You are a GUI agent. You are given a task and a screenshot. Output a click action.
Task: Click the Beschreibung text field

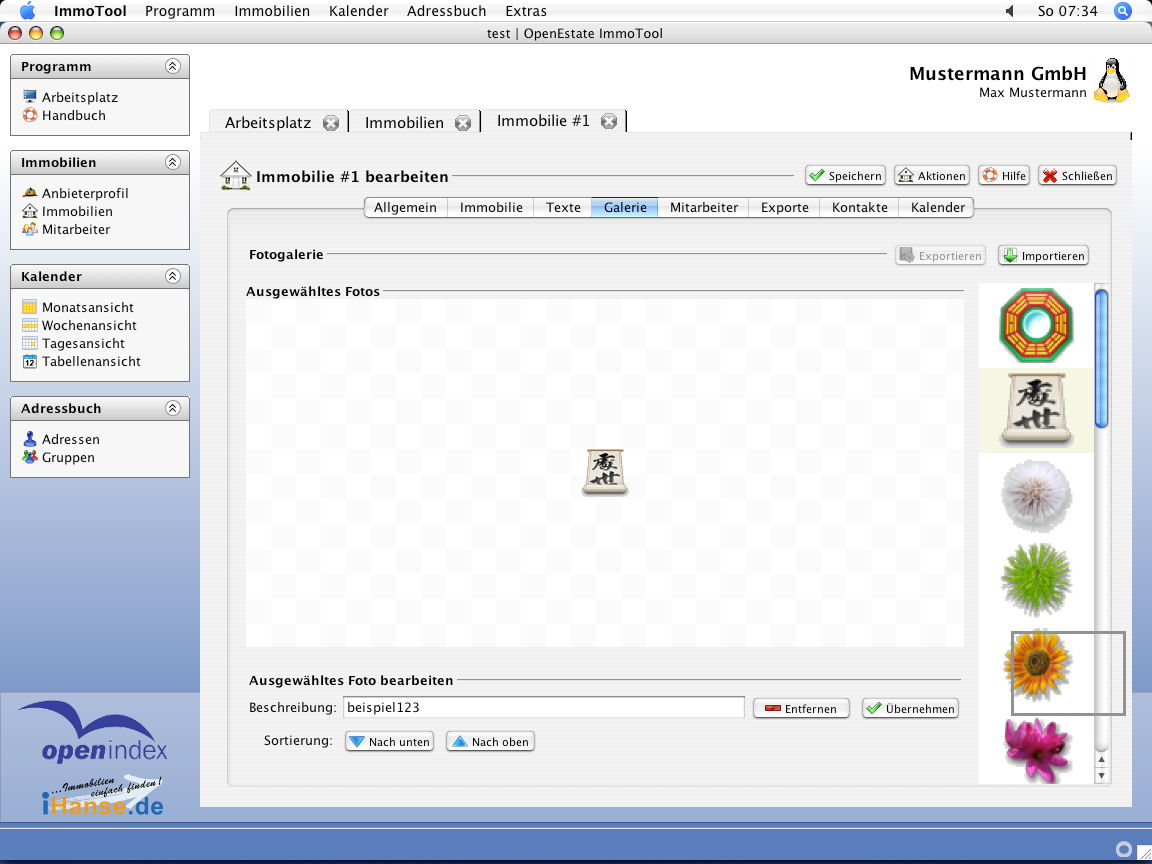click(x=543, y=708)
